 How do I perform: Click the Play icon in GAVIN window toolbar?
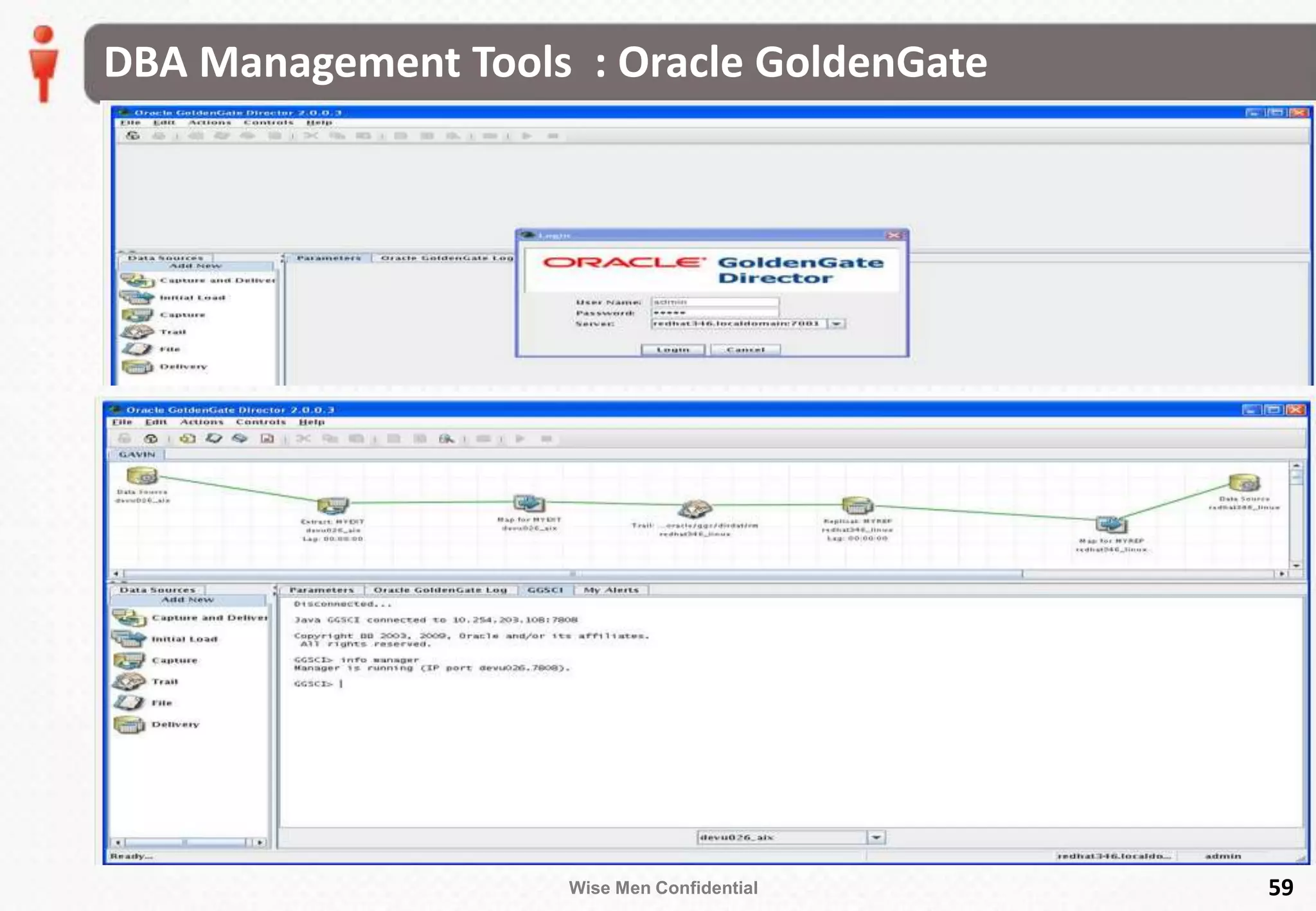pyautogui.click(x=520, y=438)
